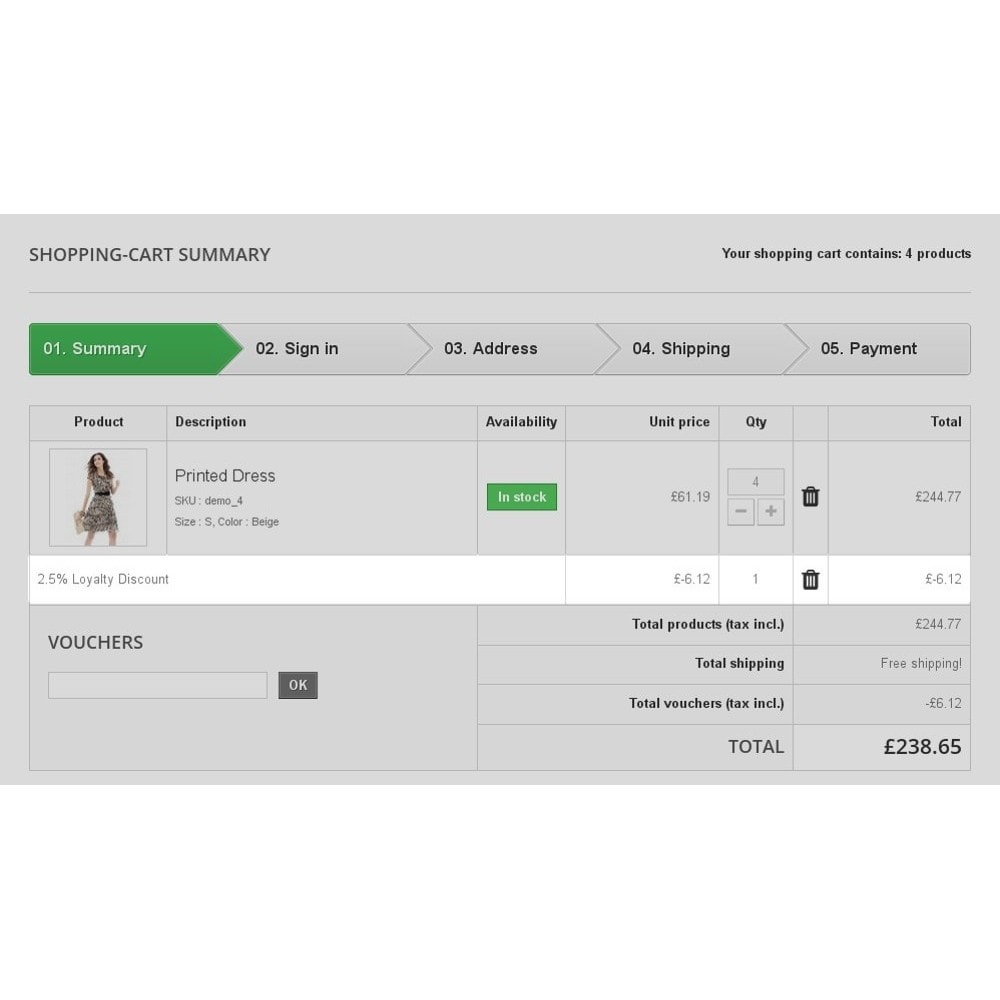
Task: Click the 2.5% Loyalty Discount label
Action: pos(103,579)
